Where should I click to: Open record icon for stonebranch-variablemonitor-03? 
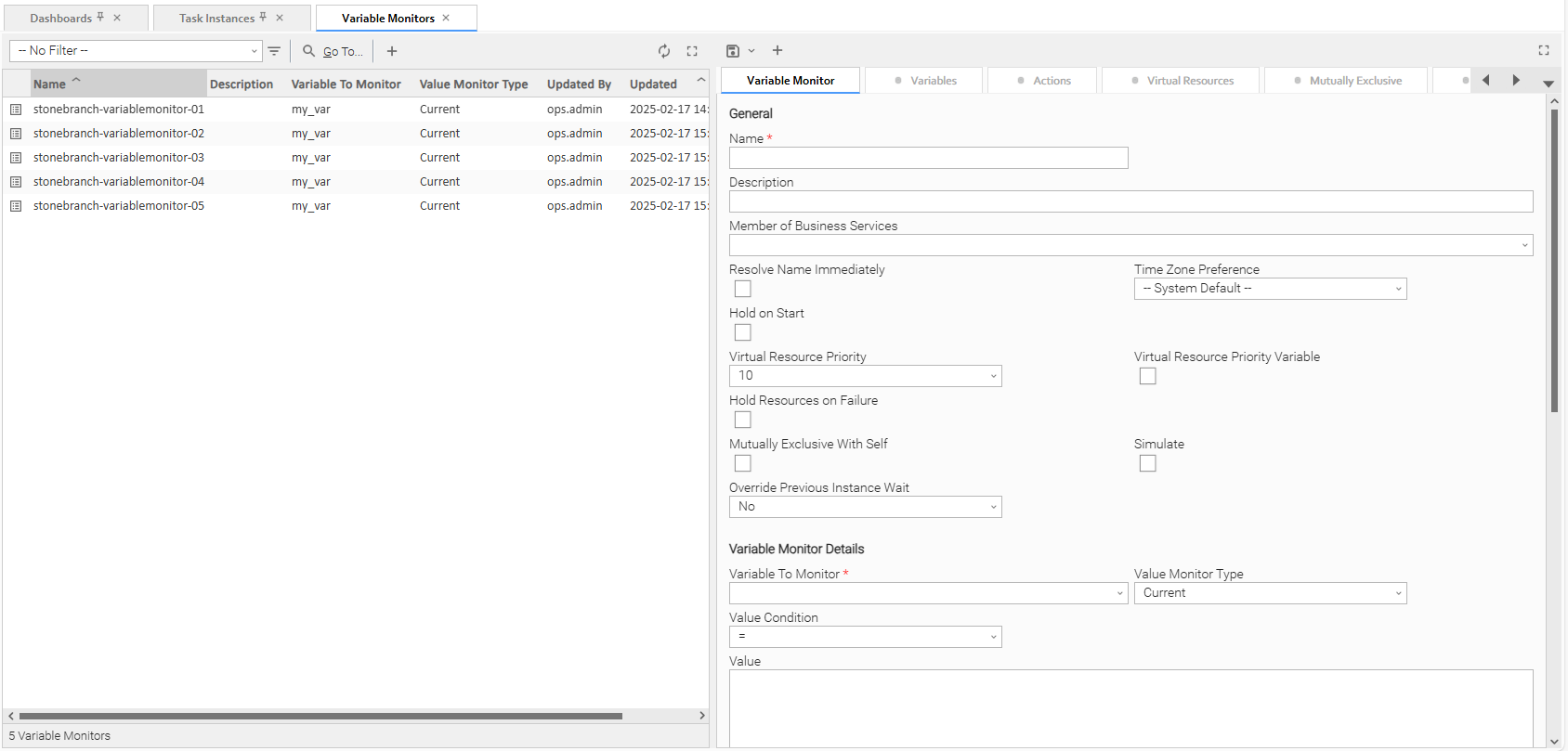point(16,158)
